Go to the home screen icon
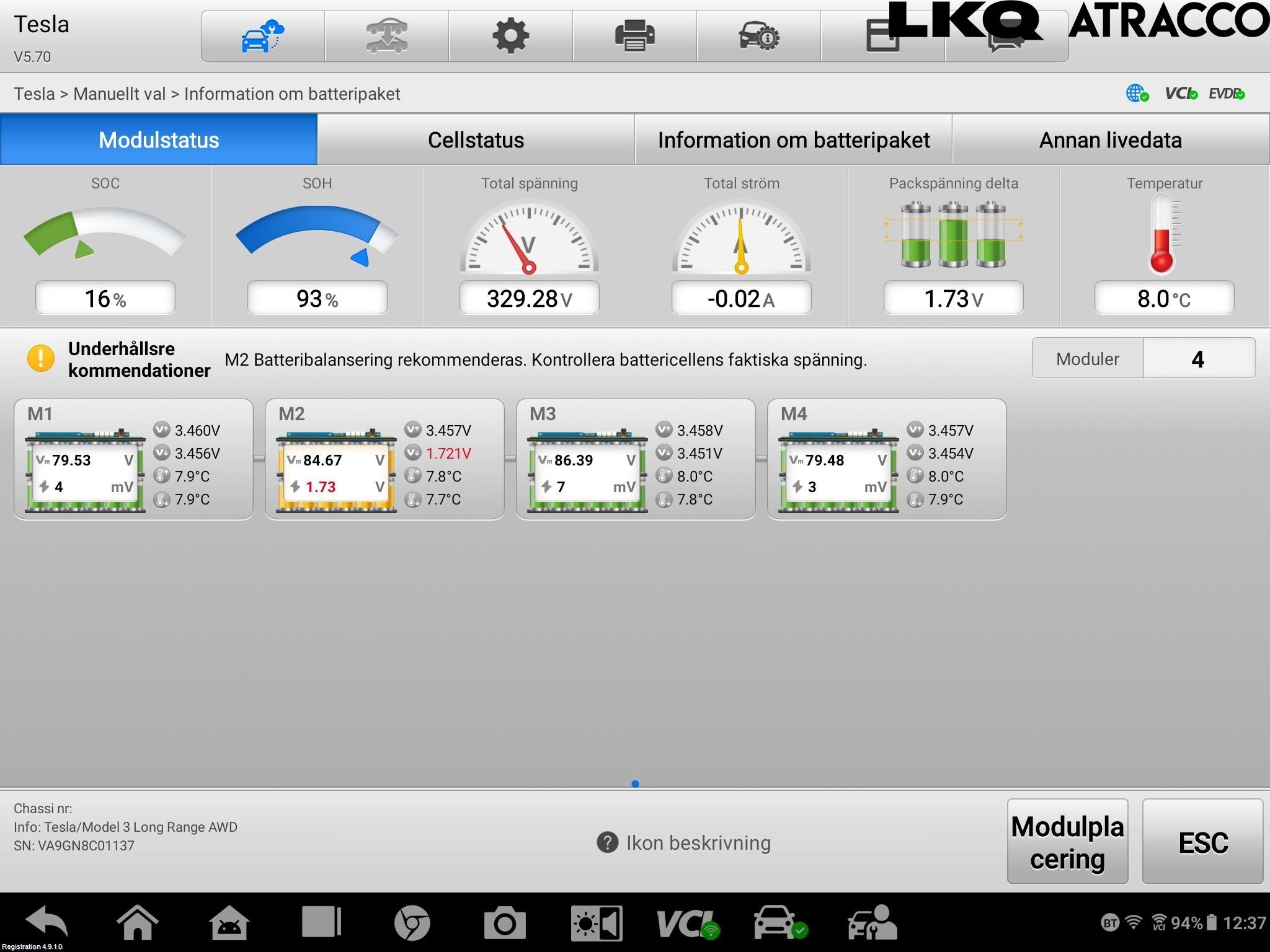Image resolution: width=1270 pixels, height=952 pixels. (x=137, y=922)
